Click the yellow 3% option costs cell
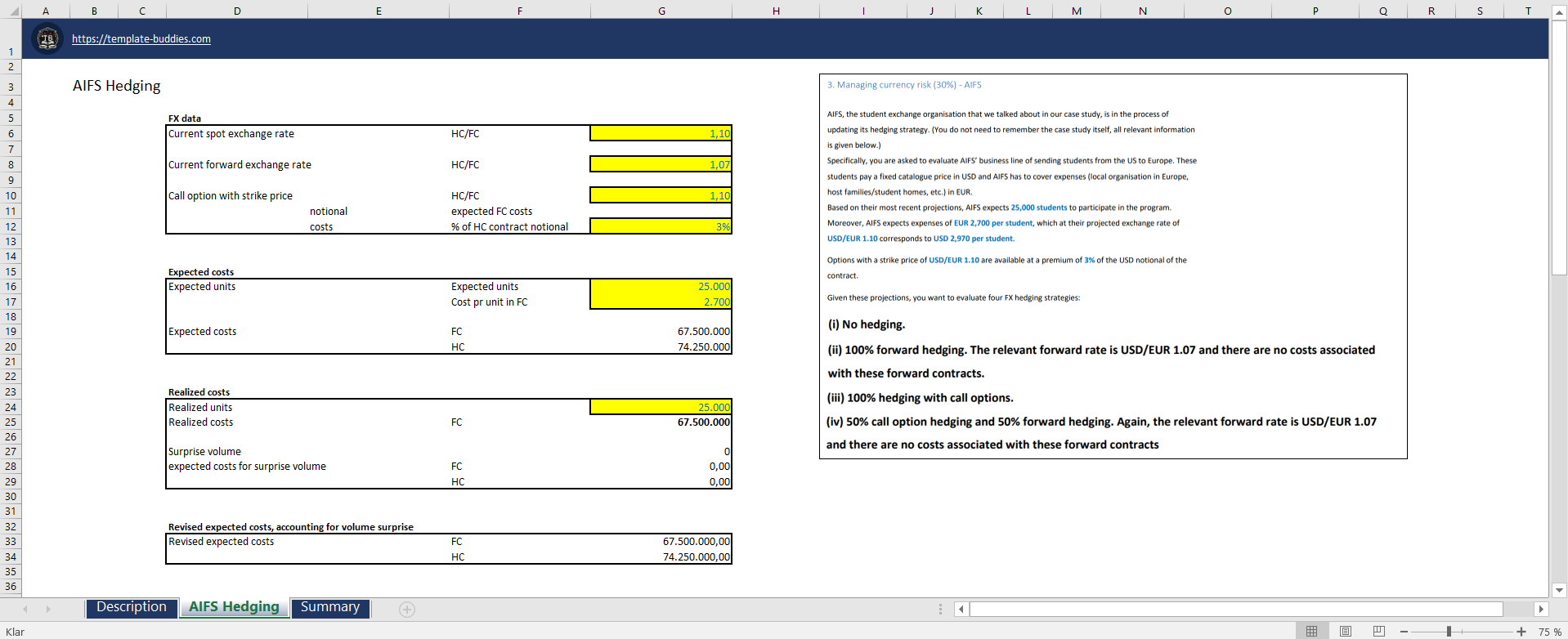Viewport: 1568px width, 639px height. click(x=661, y=226)
